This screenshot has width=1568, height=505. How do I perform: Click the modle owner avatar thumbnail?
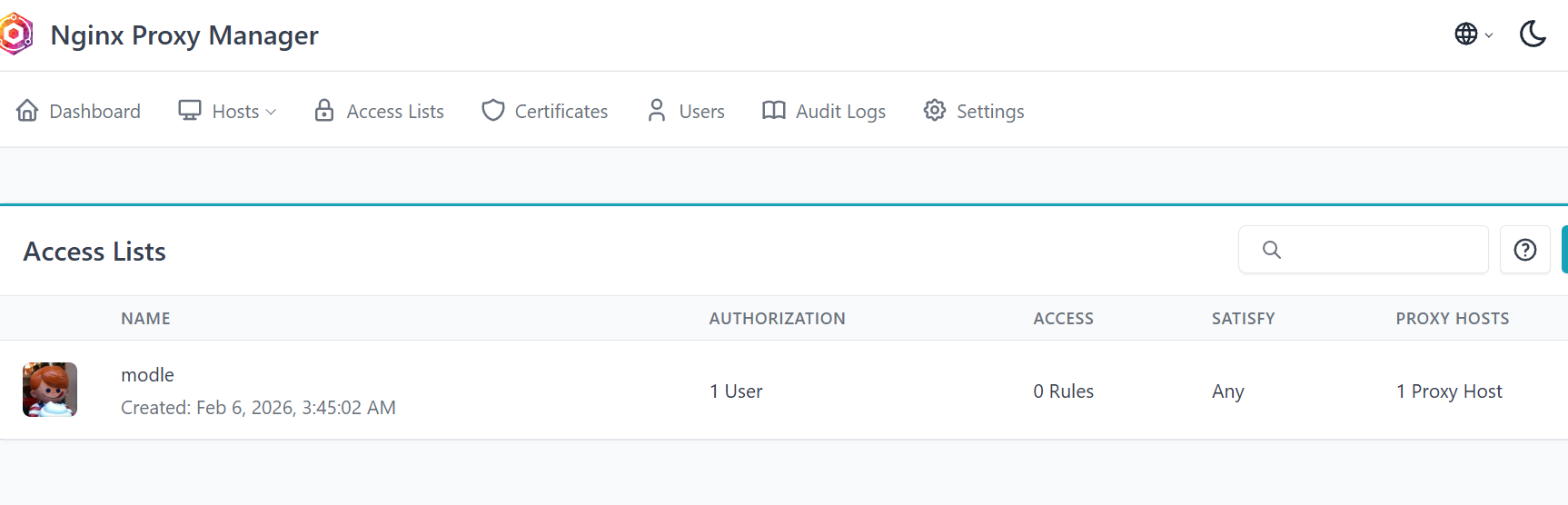50,390
